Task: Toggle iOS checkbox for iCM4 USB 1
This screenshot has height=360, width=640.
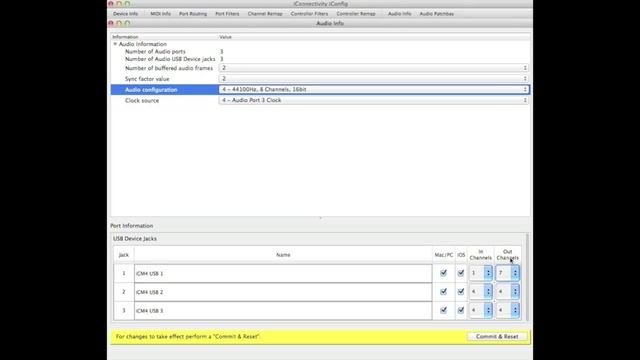Action: [x=461, y=273]
